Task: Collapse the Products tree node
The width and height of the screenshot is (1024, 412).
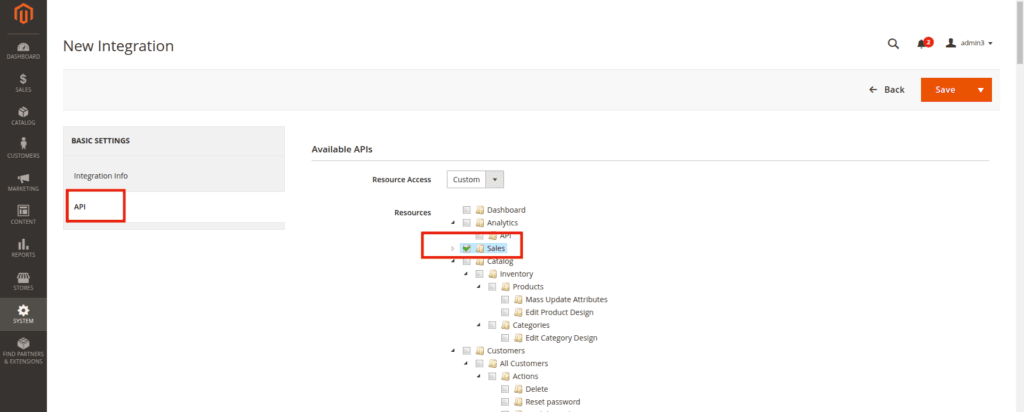Action: coord(479,287)
